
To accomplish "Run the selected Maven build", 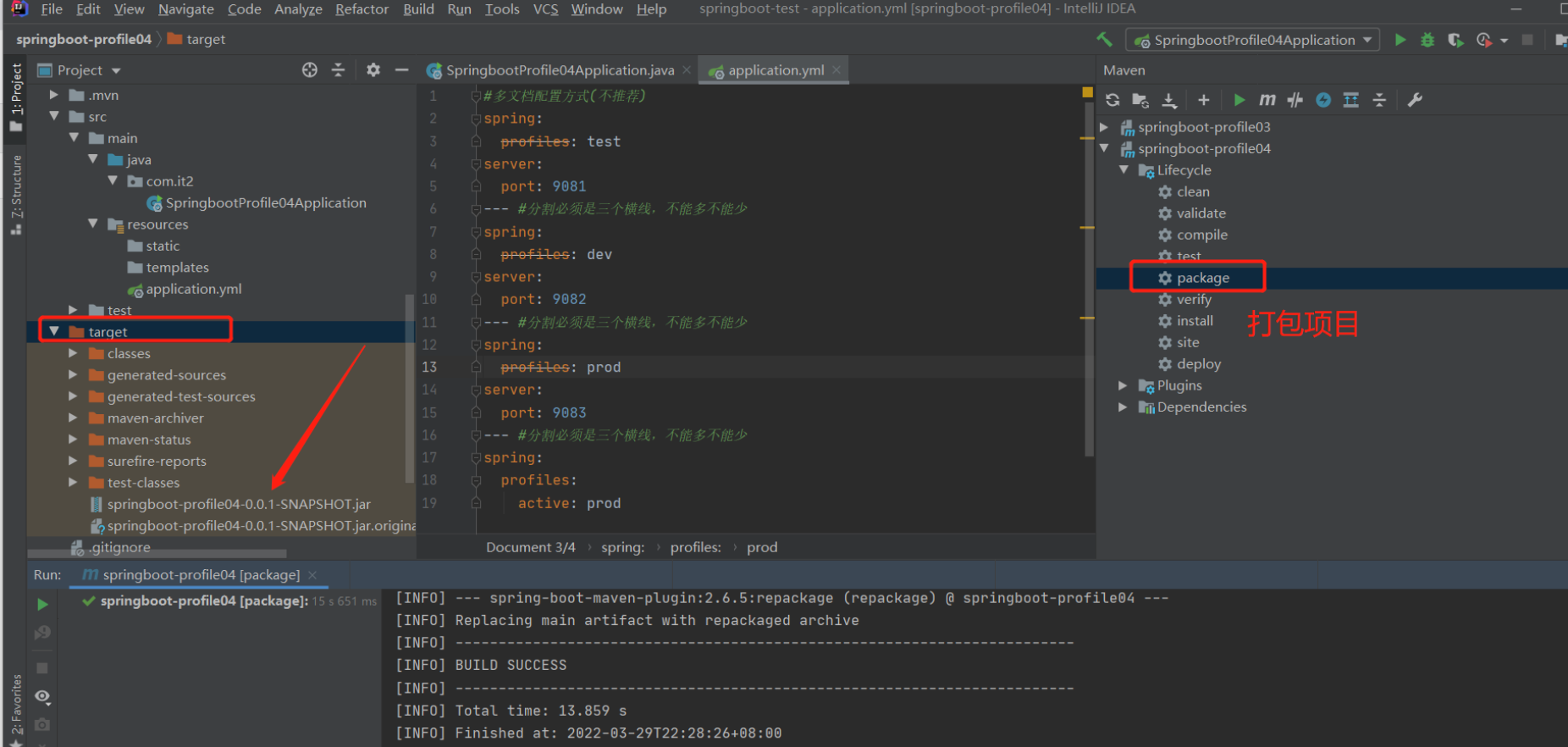I will click(x=1239, y=100).
